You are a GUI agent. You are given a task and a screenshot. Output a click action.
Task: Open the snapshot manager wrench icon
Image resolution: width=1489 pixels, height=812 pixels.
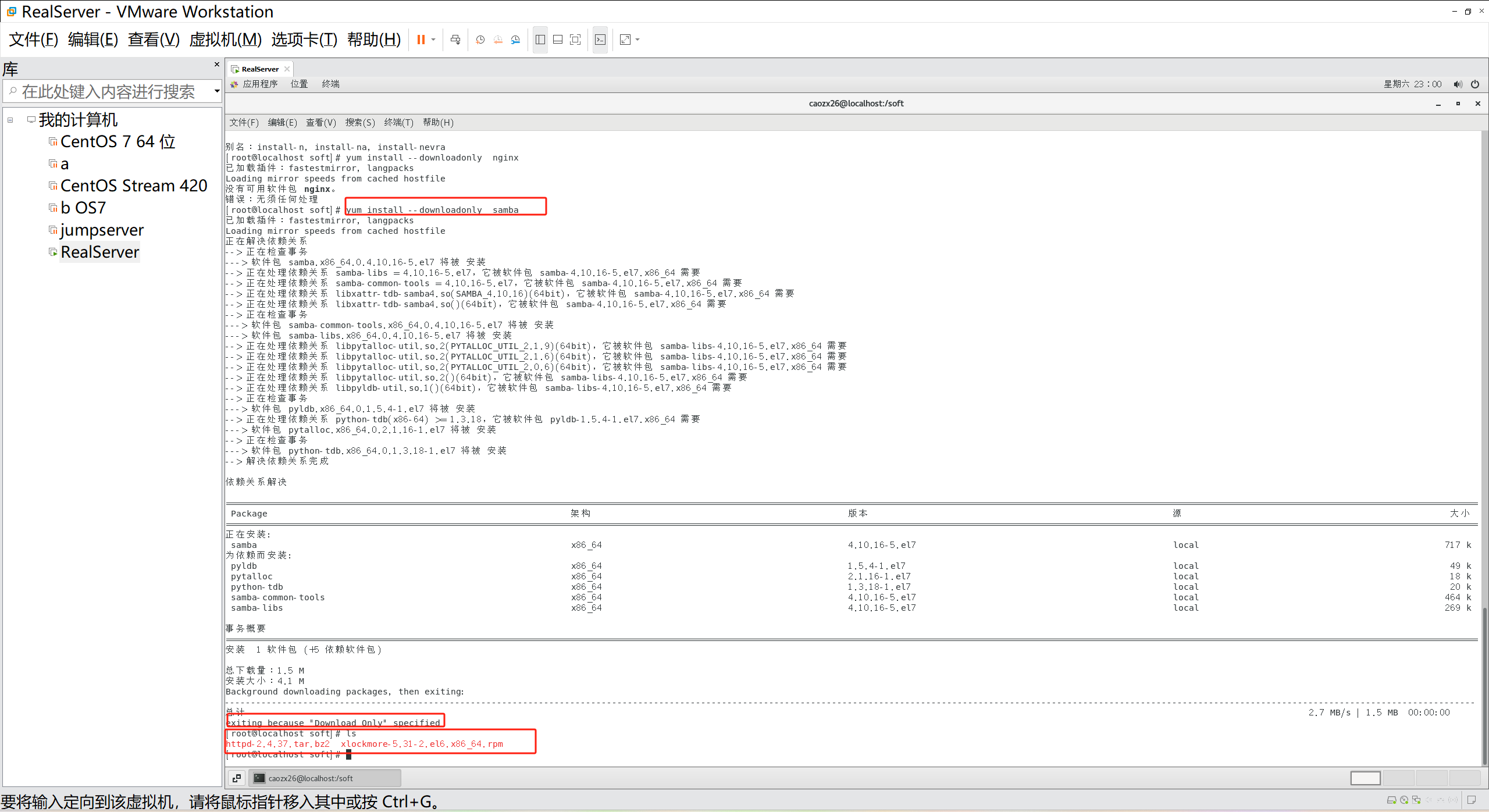(x=515, y=40)
